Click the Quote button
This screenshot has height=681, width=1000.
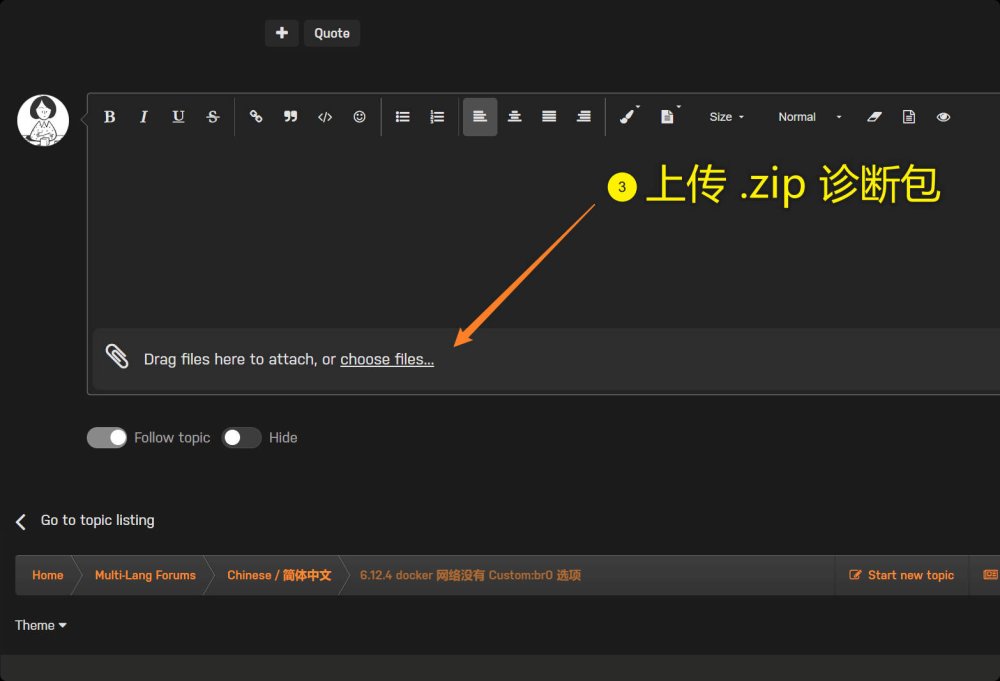332,33
